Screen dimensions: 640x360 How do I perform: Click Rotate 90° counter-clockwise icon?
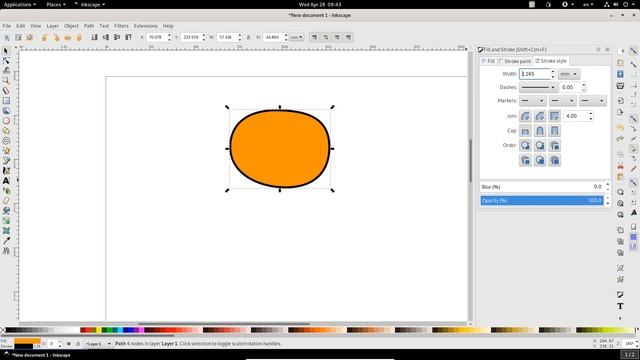(x=44, y=37)
